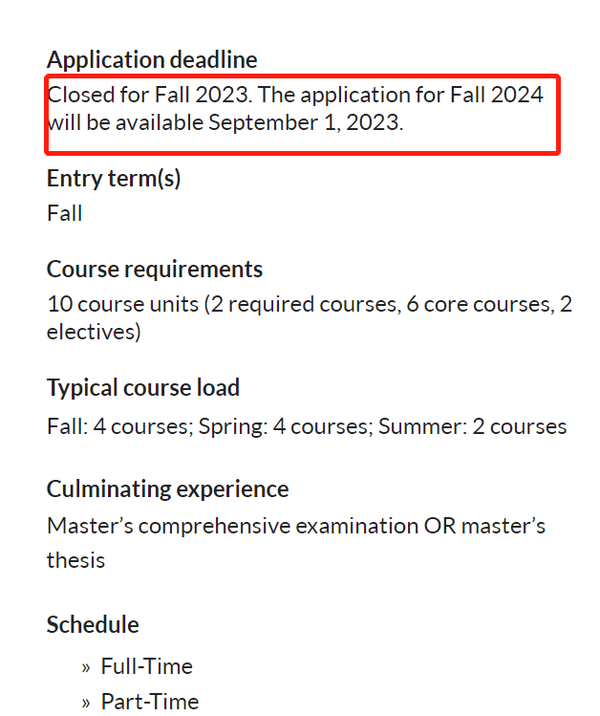This screenshot has width=600, height=716.
Task: Click the Application deadline heading
Action: click(x=152, y=60)
